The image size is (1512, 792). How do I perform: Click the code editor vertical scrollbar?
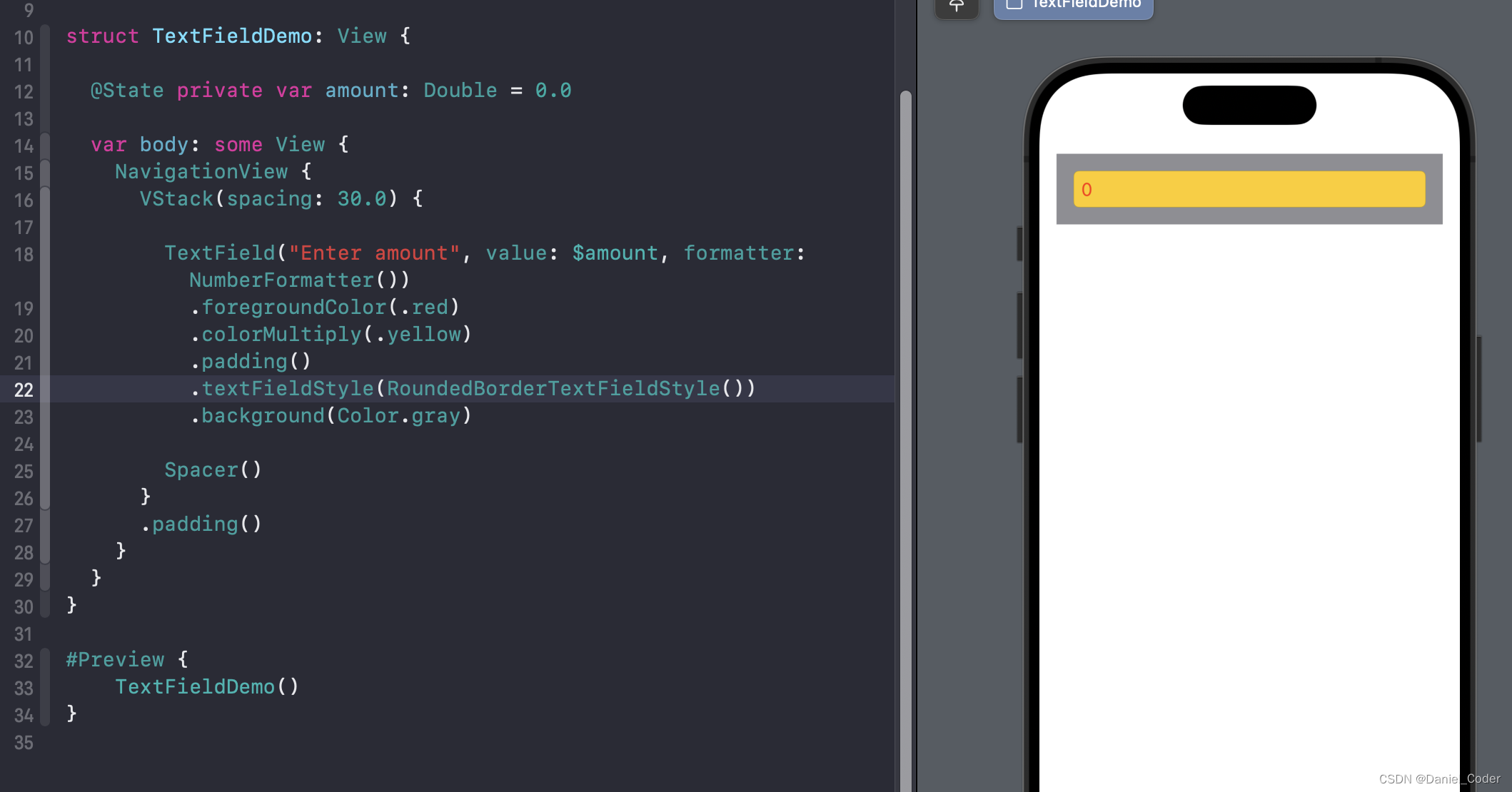pyautogui.click(x=905, y=428)
